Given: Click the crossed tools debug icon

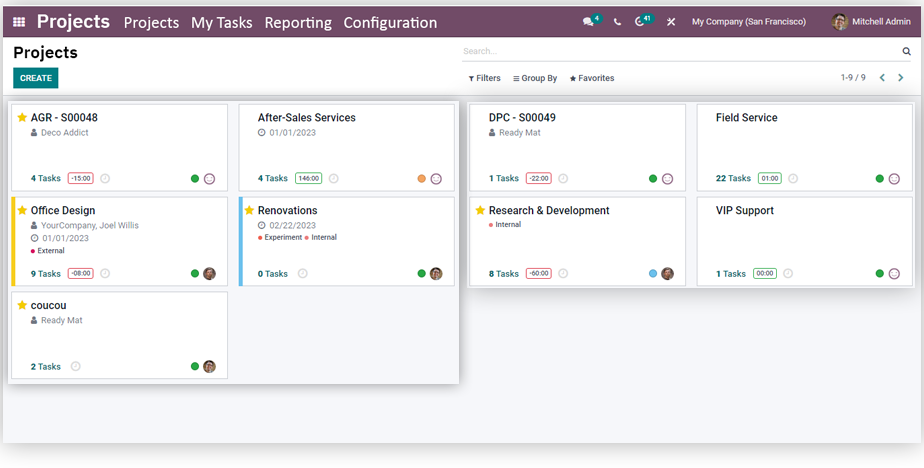Looking at the screenshot, I should 671,22.
